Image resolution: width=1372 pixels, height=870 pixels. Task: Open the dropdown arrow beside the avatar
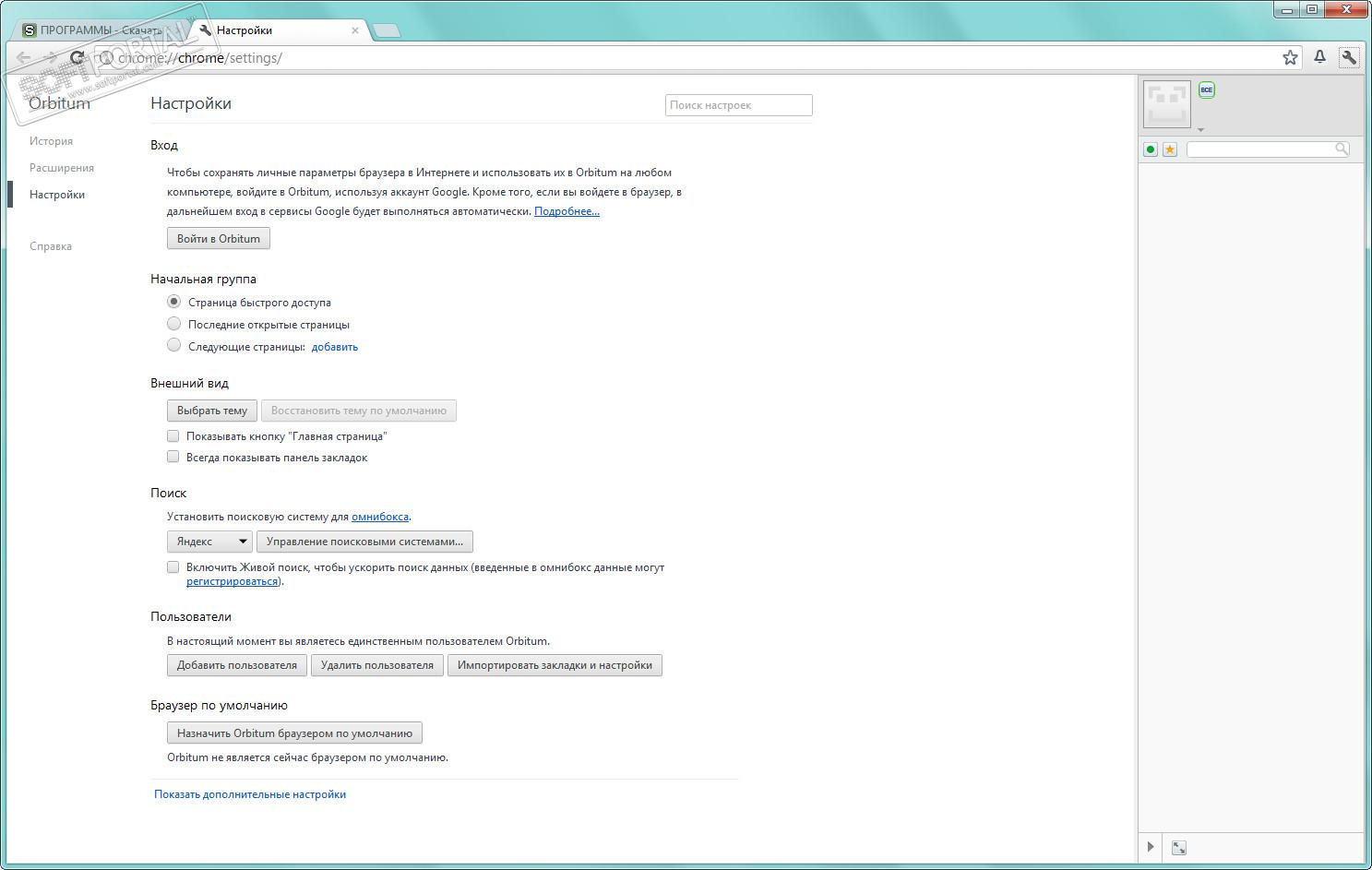pos(1200,130)
